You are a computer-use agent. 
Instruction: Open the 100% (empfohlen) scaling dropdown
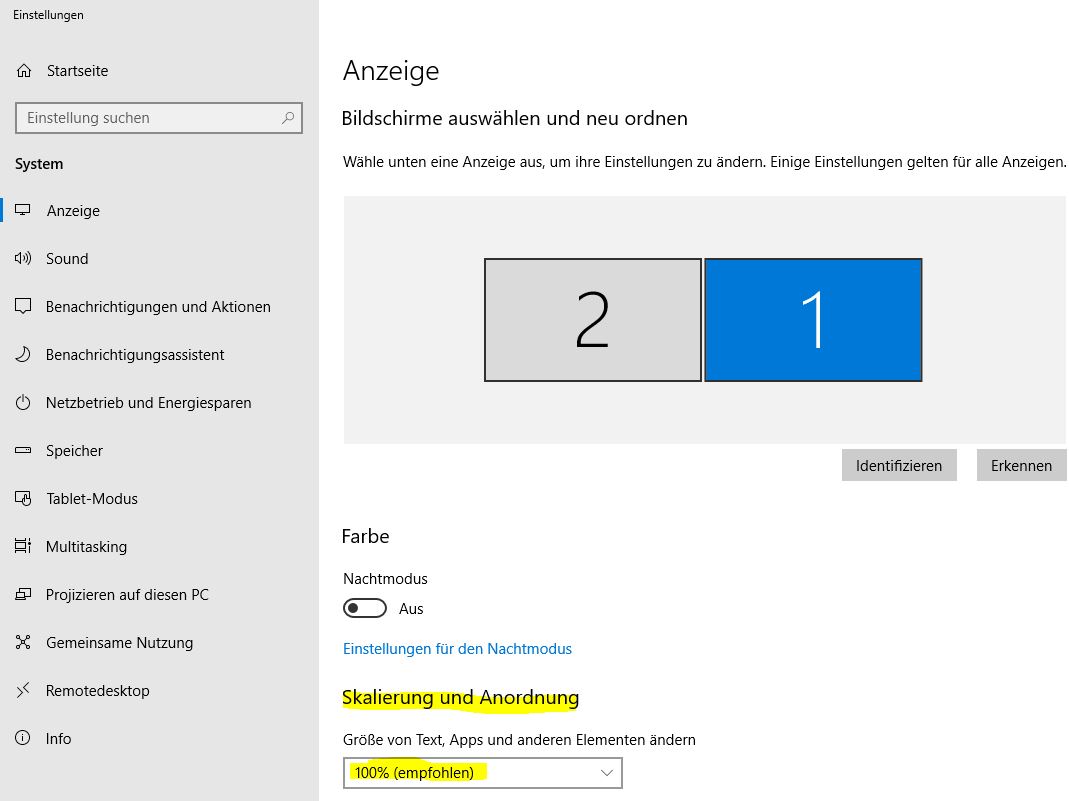(x=482, y=773)
